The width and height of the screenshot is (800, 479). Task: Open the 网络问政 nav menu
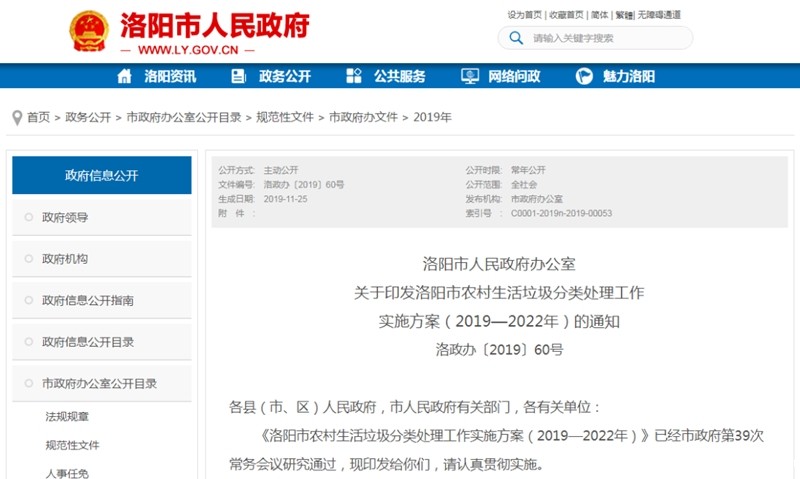pyautogui.click(x=514, y=76)
